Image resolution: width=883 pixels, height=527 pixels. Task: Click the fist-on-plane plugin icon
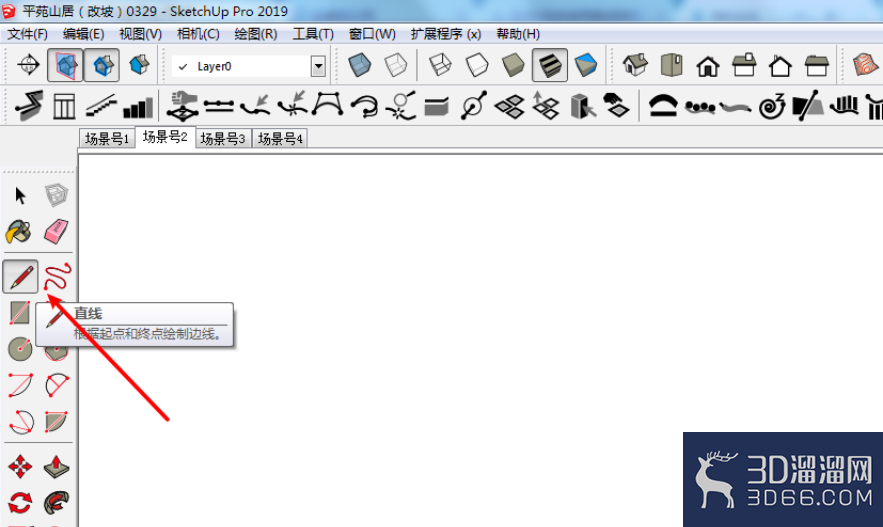[x=182, y=106]
